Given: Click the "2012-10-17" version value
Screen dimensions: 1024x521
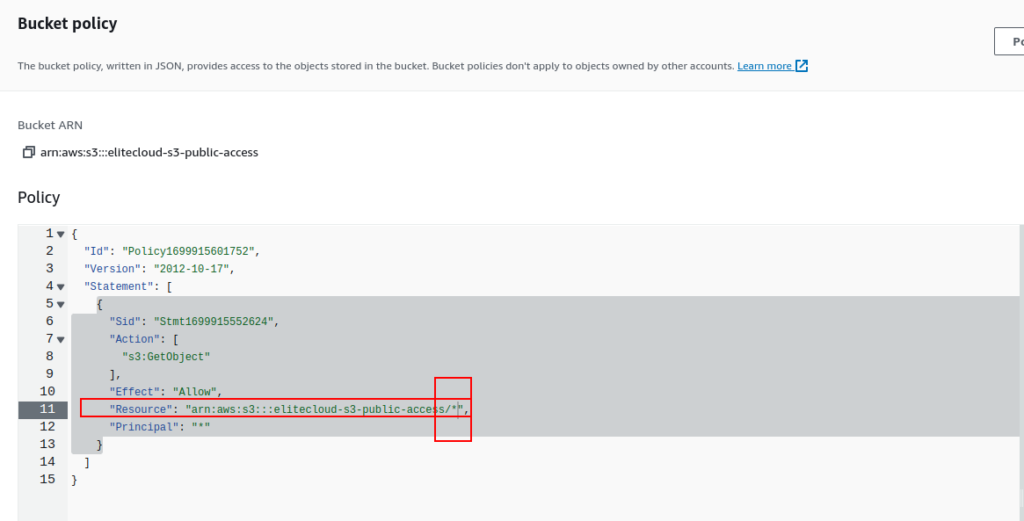Looking at the screenshot, I should (193, 268).
